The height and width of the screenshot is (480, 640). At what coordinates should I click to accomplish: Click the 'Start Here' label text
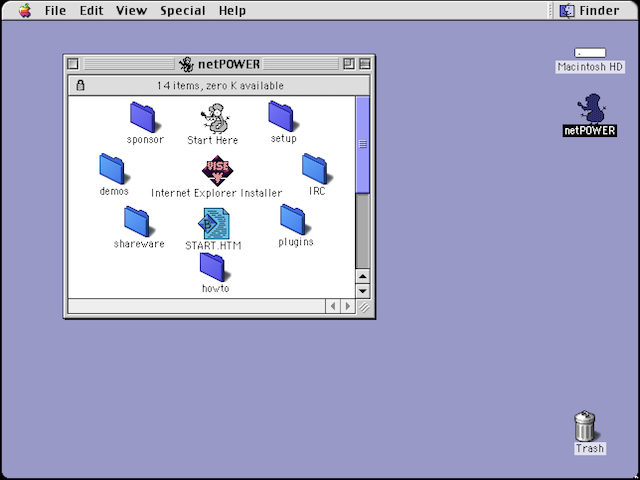click(x=213, y=140)
